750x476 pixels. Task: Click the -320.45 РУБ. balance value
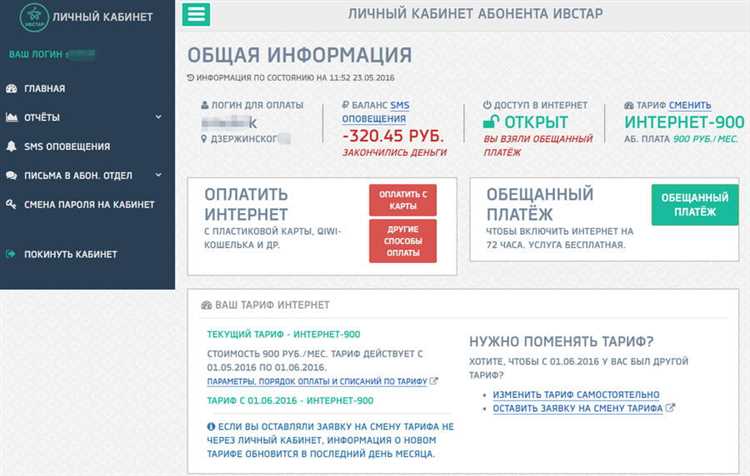pyautogui.click(x=393, y=136)
